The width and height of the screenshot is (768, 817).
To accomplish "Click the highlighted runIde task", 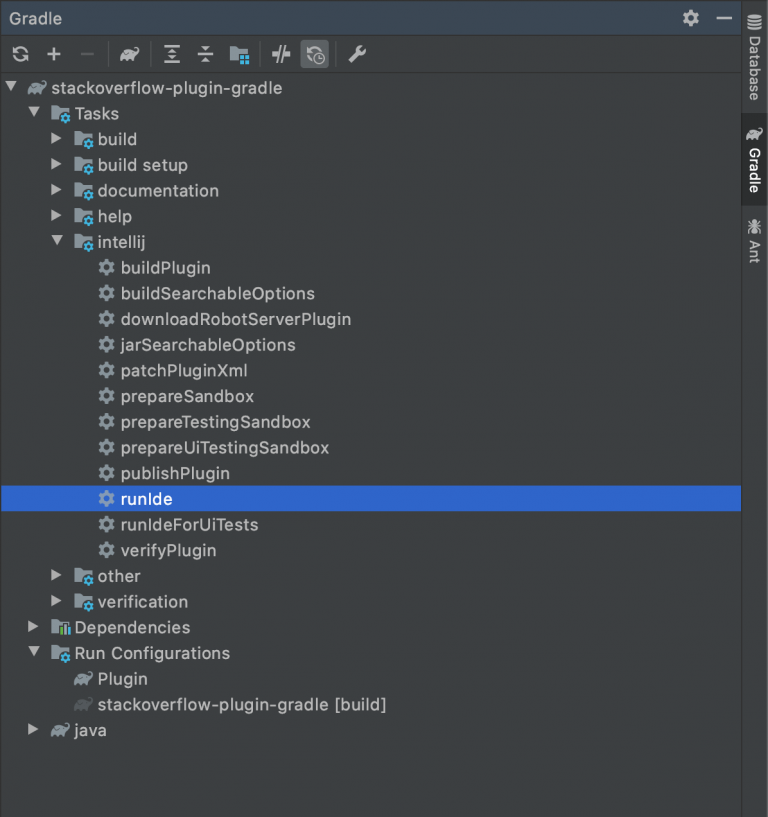I will [371, 499].
